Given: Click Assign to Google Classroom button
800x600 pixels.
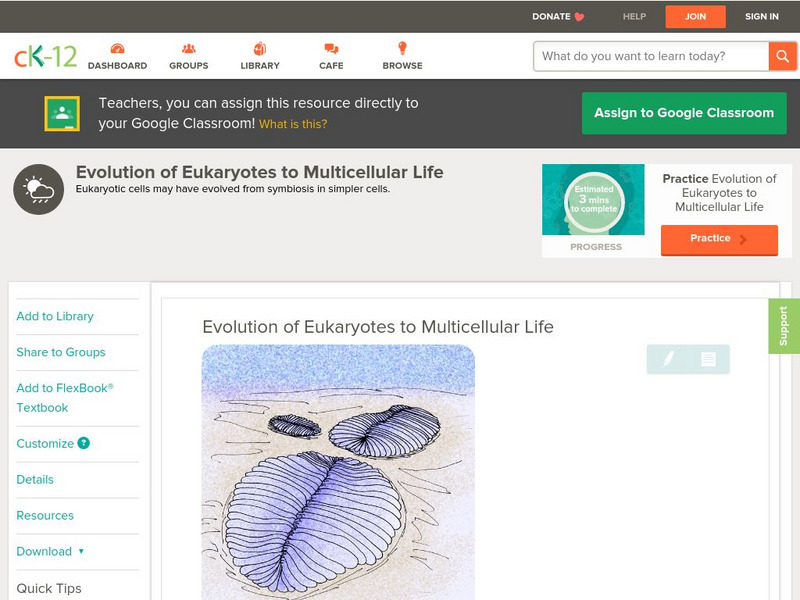Looking at the screenshot, I should tap(684, 113).
